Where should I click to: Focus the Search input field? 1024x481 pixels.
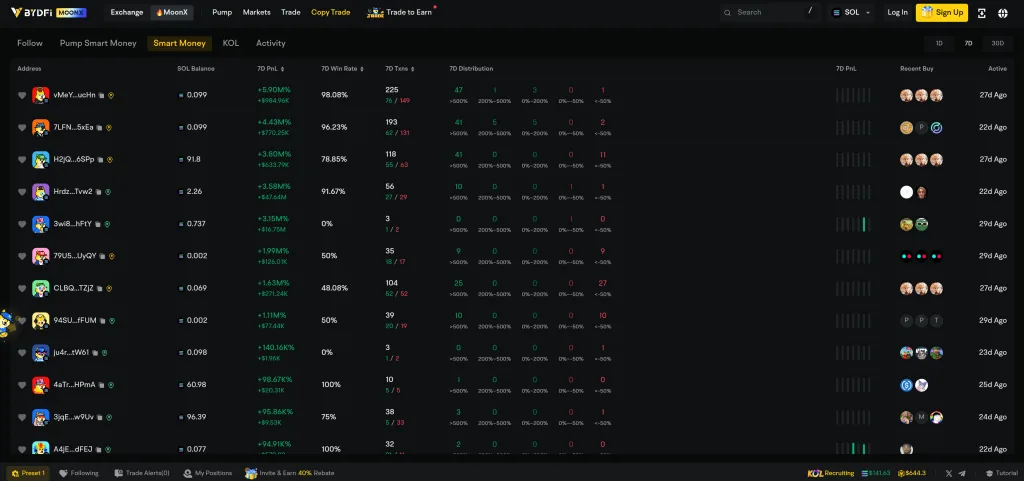click(770, 13)
